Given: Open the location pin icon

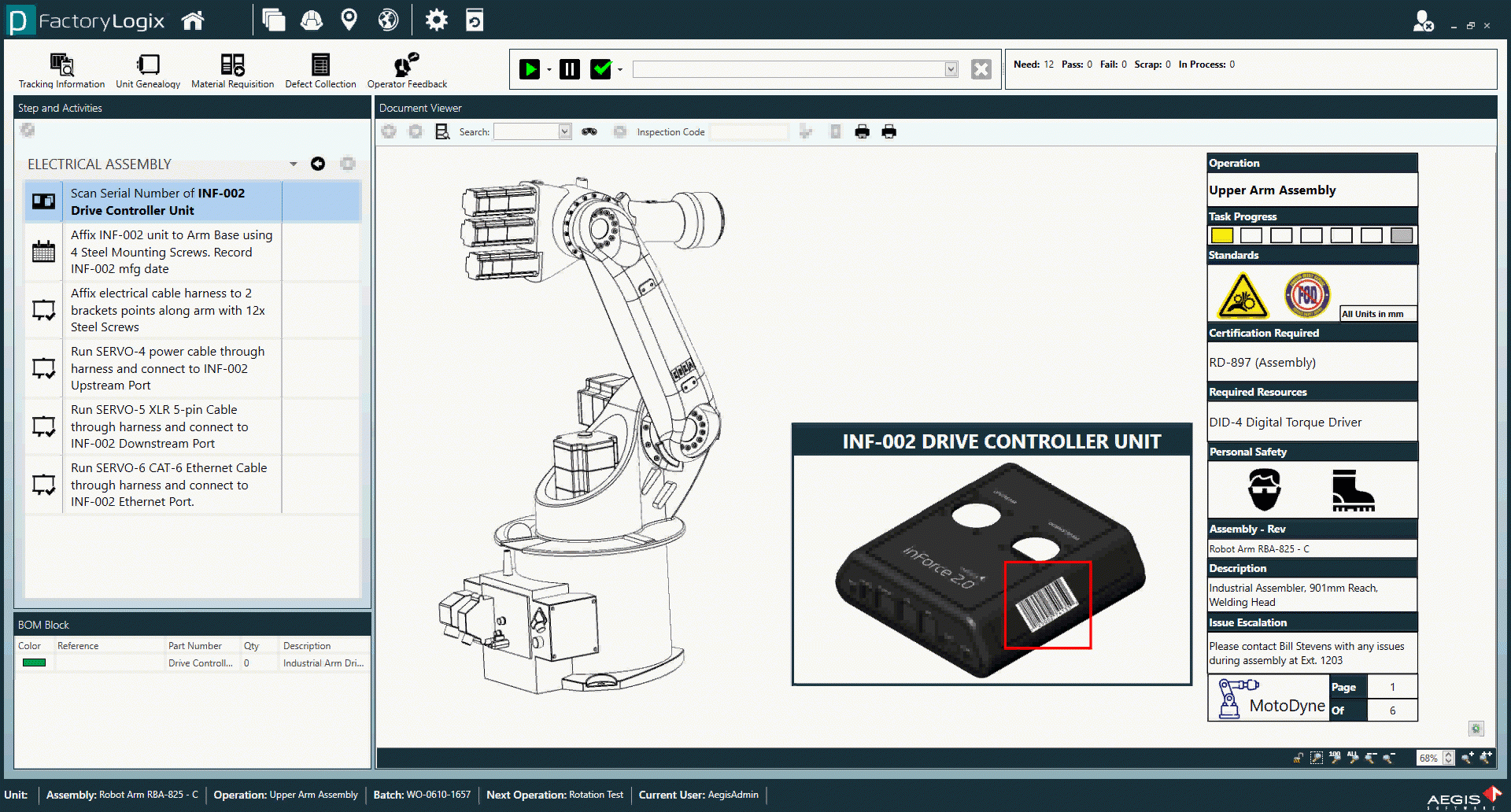Looking at the screenshot, I should pos(349,20).
